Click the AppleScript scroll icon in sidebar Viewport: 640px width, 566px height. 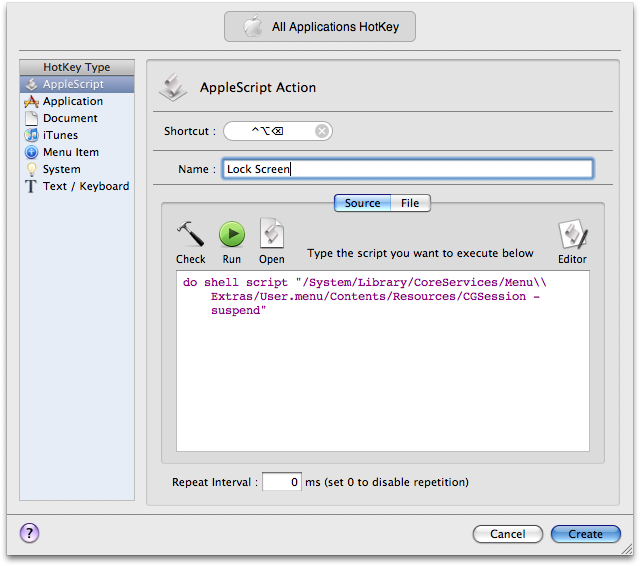click(31, 84)
